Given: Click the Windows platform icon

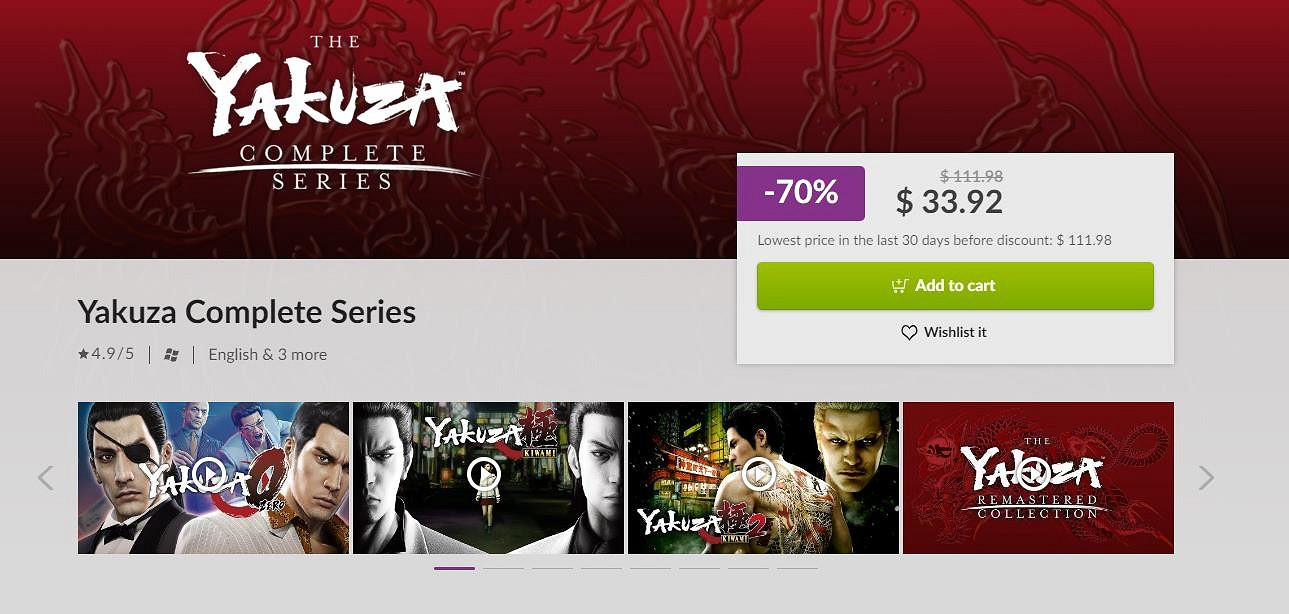Looking at the screenshot, I should [x=172, y=355].
